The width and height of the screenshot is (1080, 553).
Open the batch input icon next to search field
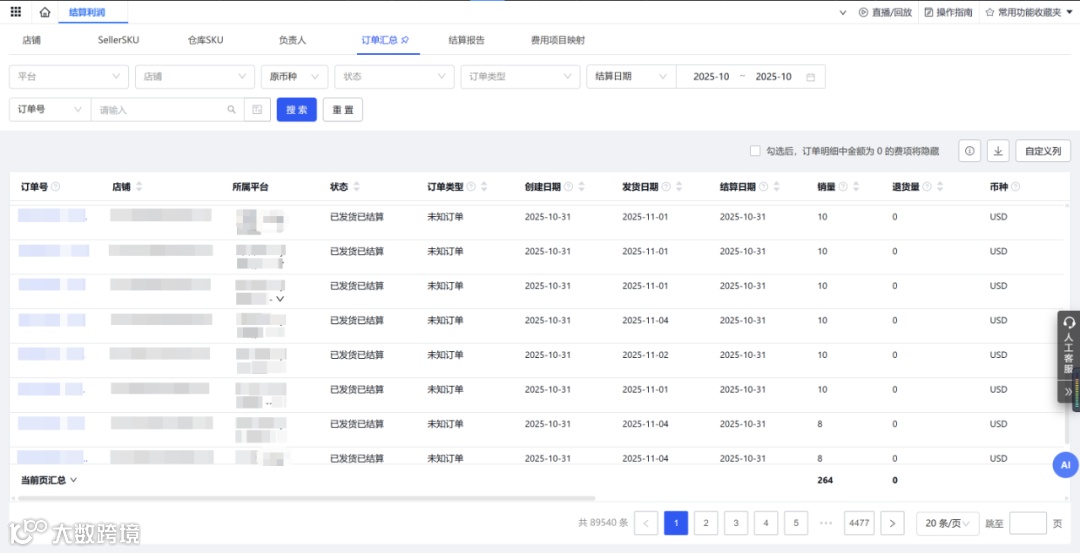point(257,109)
